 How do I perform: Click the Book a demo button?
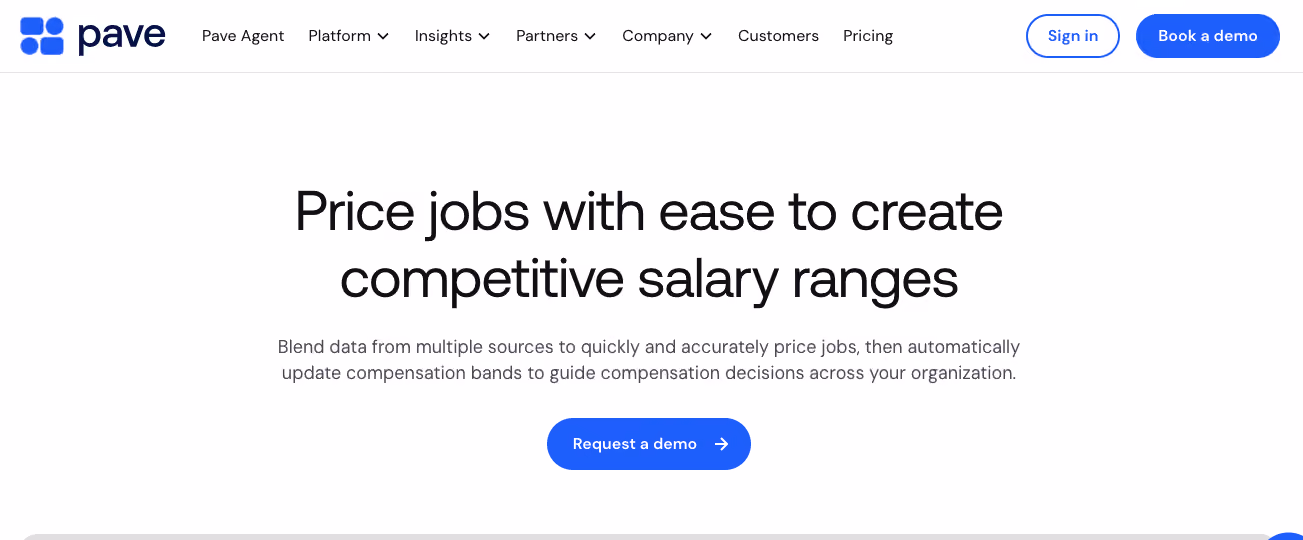[x=1208, y=36]
